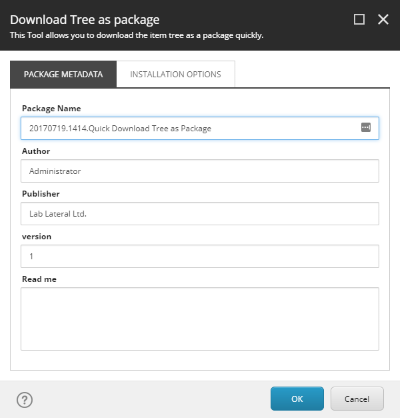400x418 pixels.
Task: Click the version label
Action: point(37,236)
